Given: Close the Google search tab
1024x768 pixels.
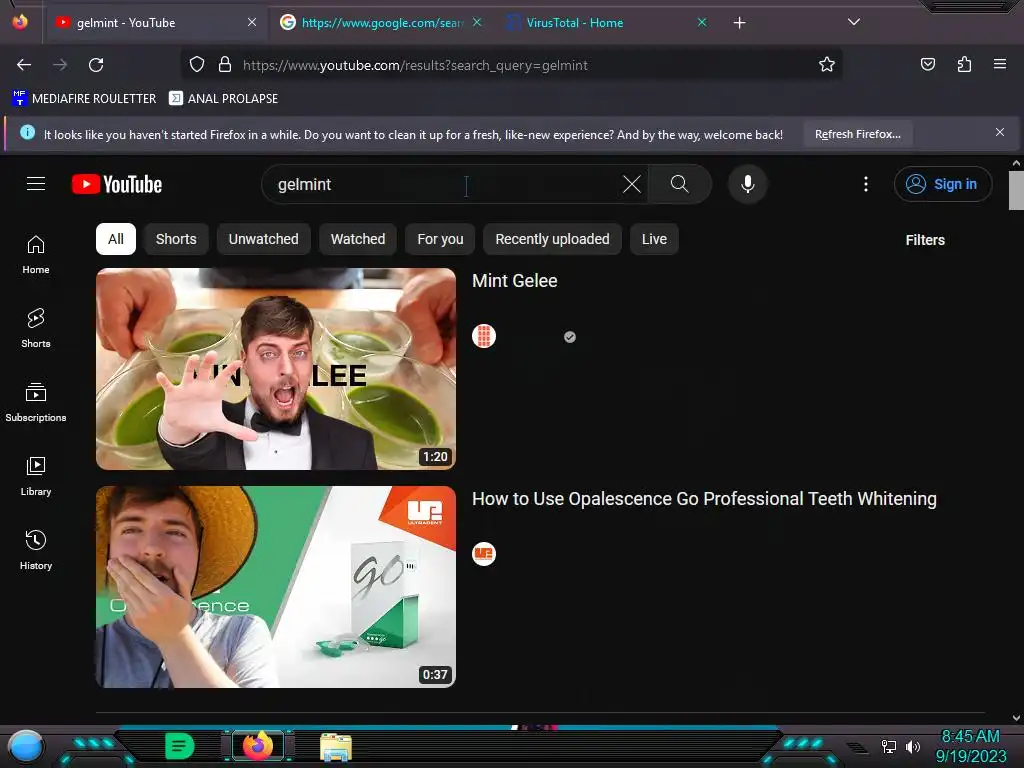Looking at the screenshot, I should pyautogui.click(x=477, y=22).
